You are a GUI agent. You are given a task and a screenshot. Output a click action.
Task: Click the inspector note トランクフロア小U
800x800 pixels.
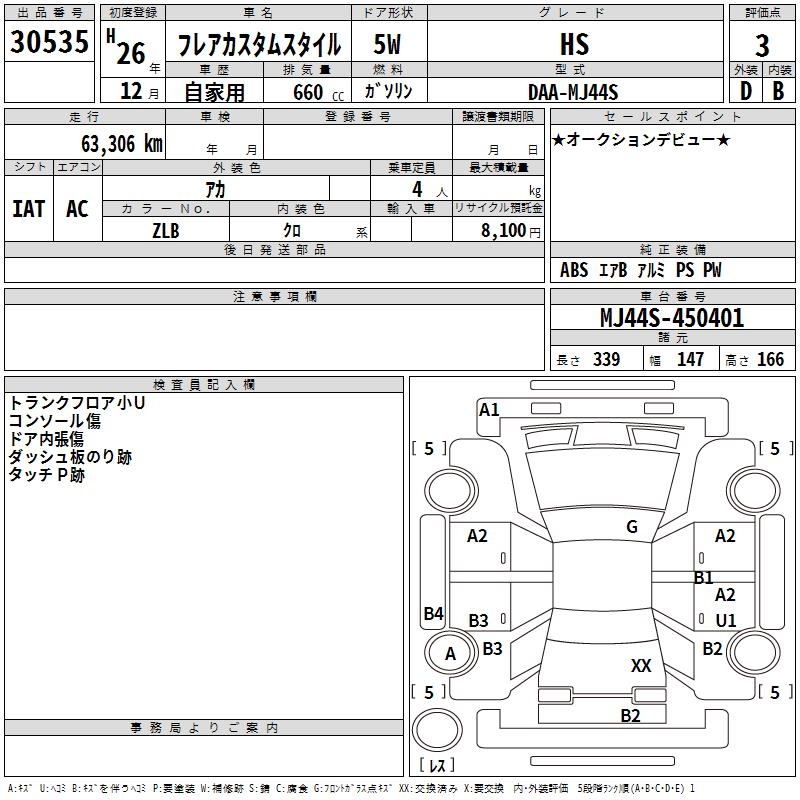tap(77, 403)
